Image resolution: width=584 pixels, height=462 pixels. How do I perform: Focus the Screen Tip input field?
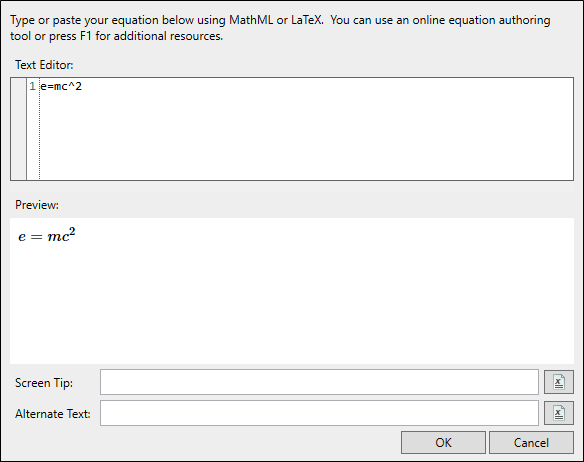319,382
